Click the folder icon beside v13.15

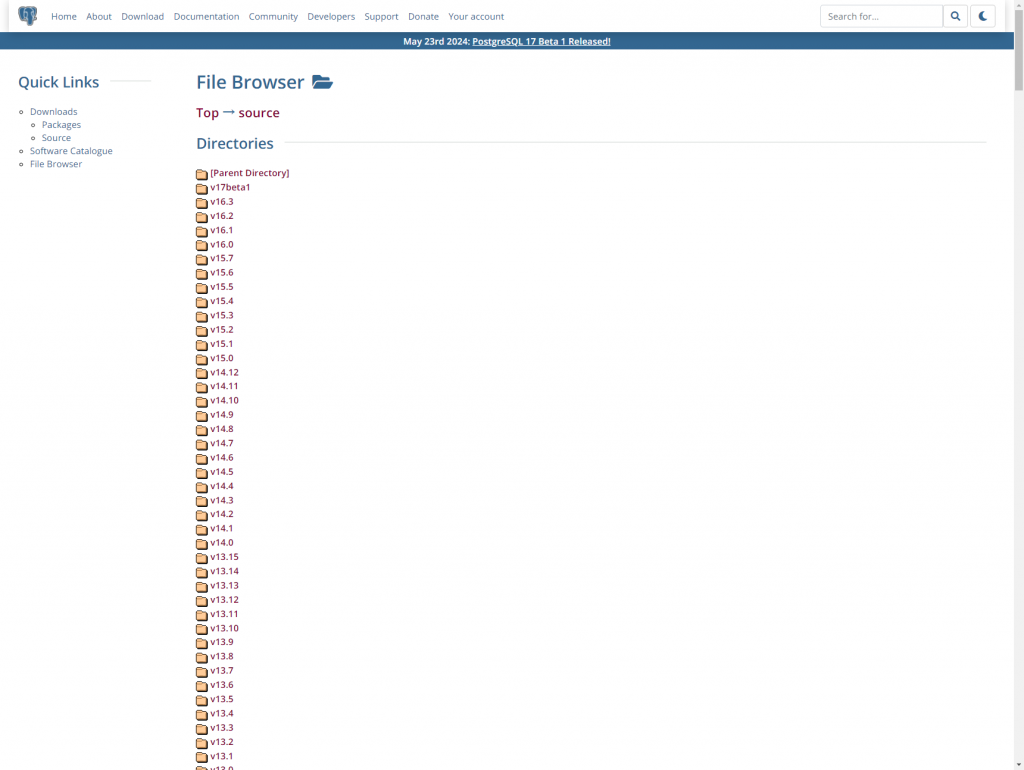click(202, 558)
